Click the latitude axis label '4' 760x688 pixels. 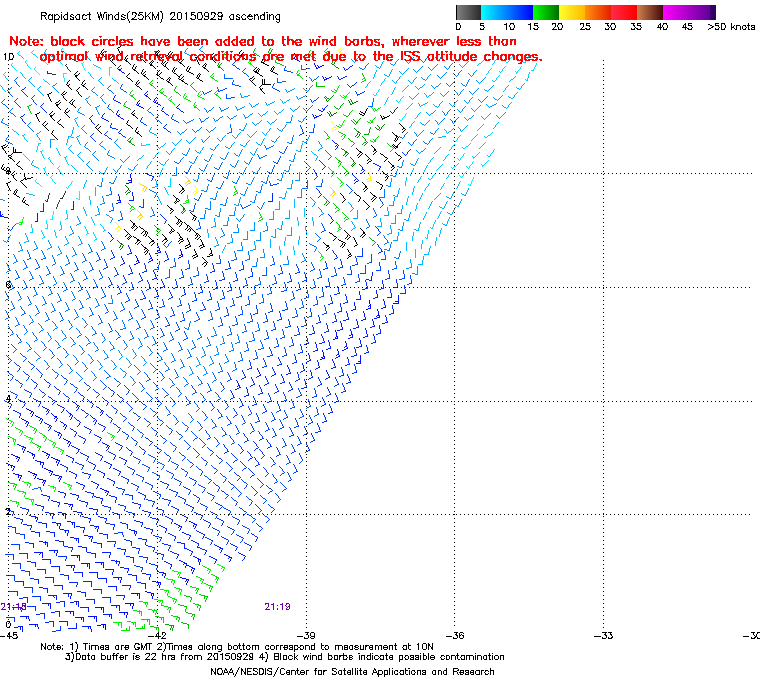(x=8, y=399)
